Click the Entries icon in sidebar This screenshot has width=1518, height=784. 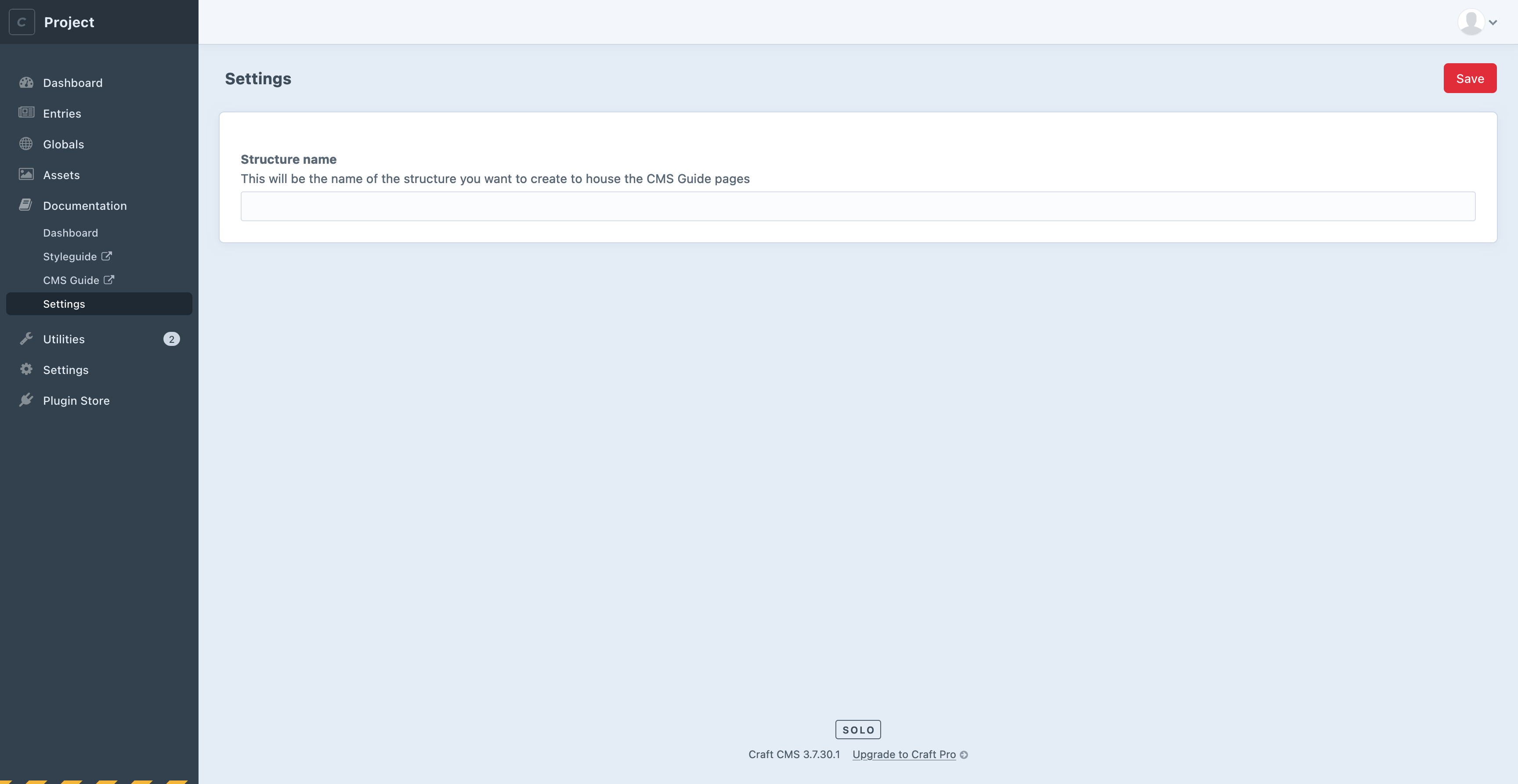tap(25, 113)
